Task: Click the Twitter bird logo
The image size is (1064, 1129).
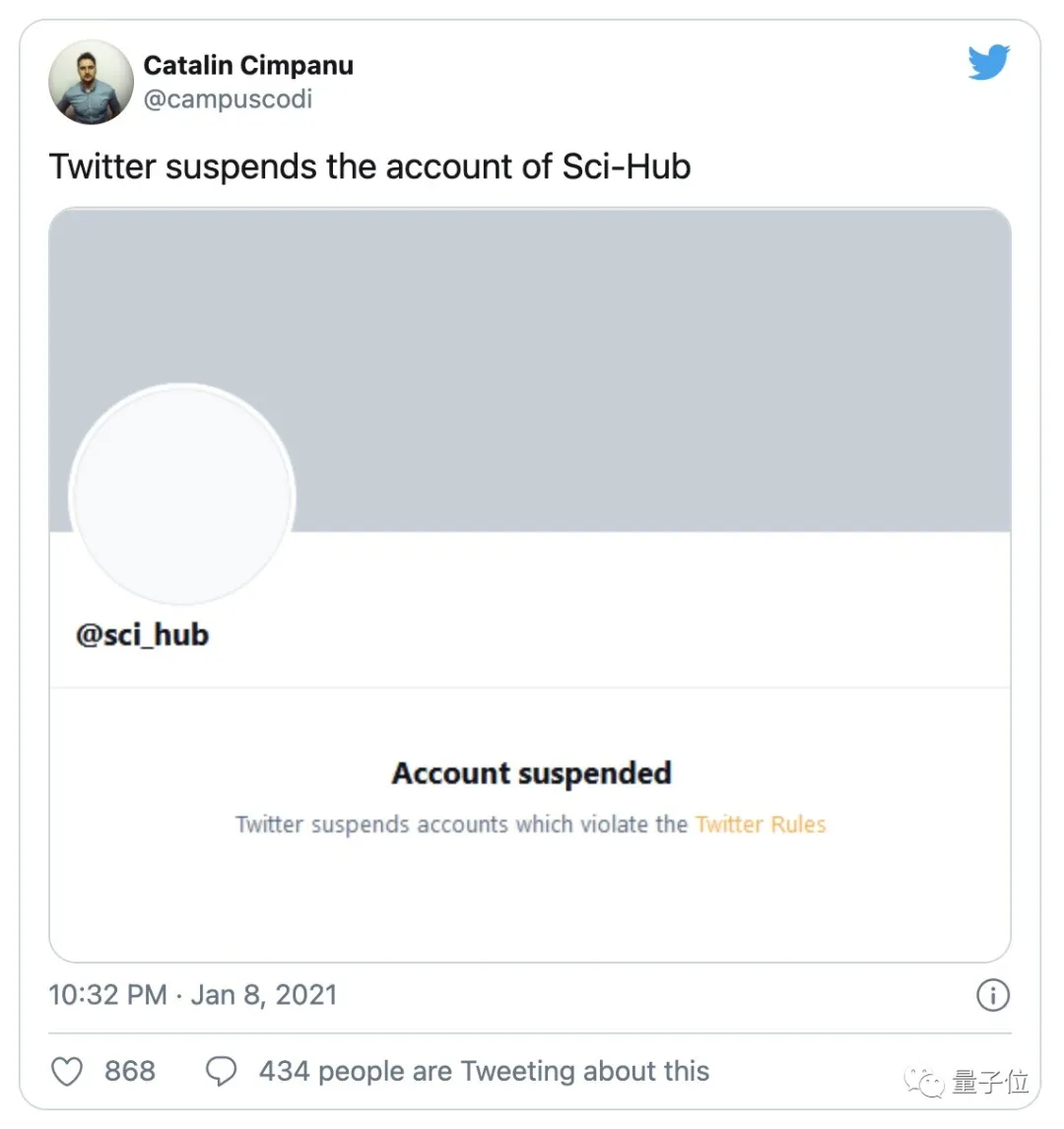Action: (x=988, y=62)
